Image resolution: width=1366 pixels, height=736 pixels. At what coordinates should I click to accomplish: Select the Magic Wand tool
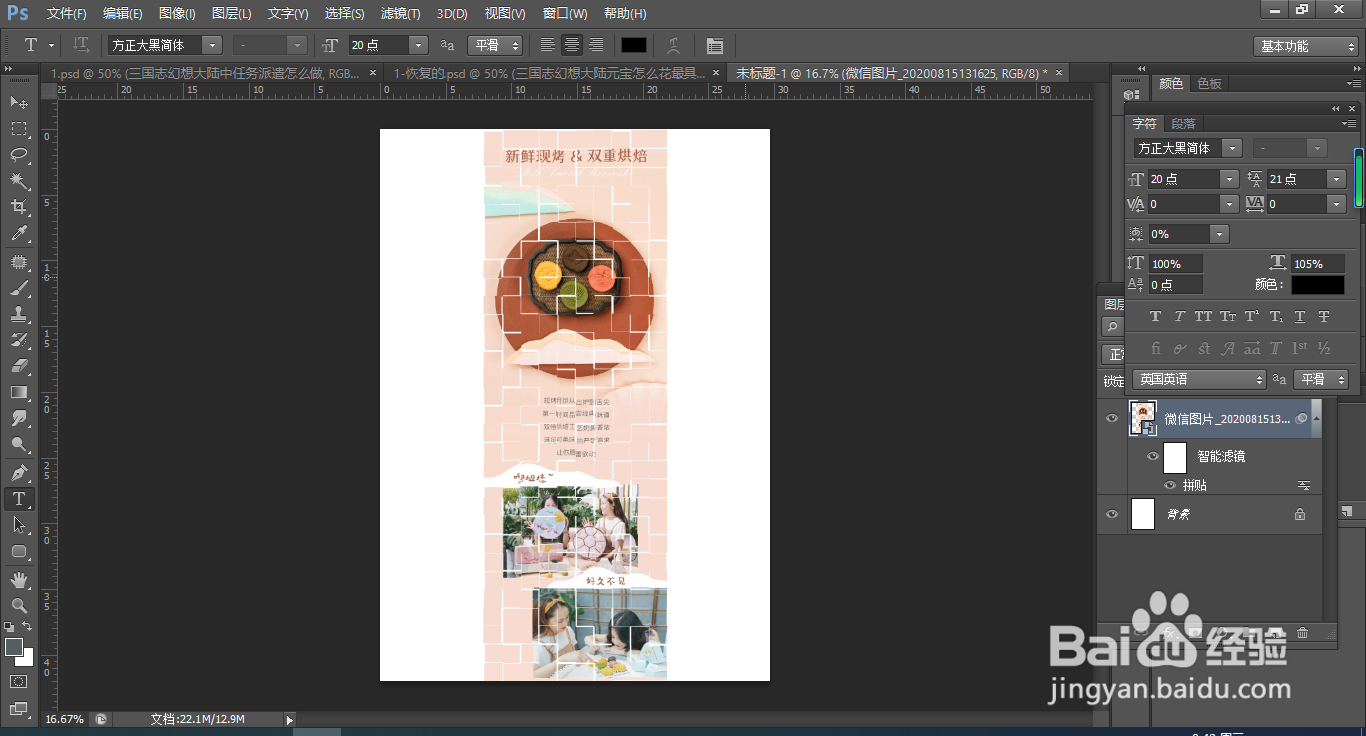[x=19, y=181]
